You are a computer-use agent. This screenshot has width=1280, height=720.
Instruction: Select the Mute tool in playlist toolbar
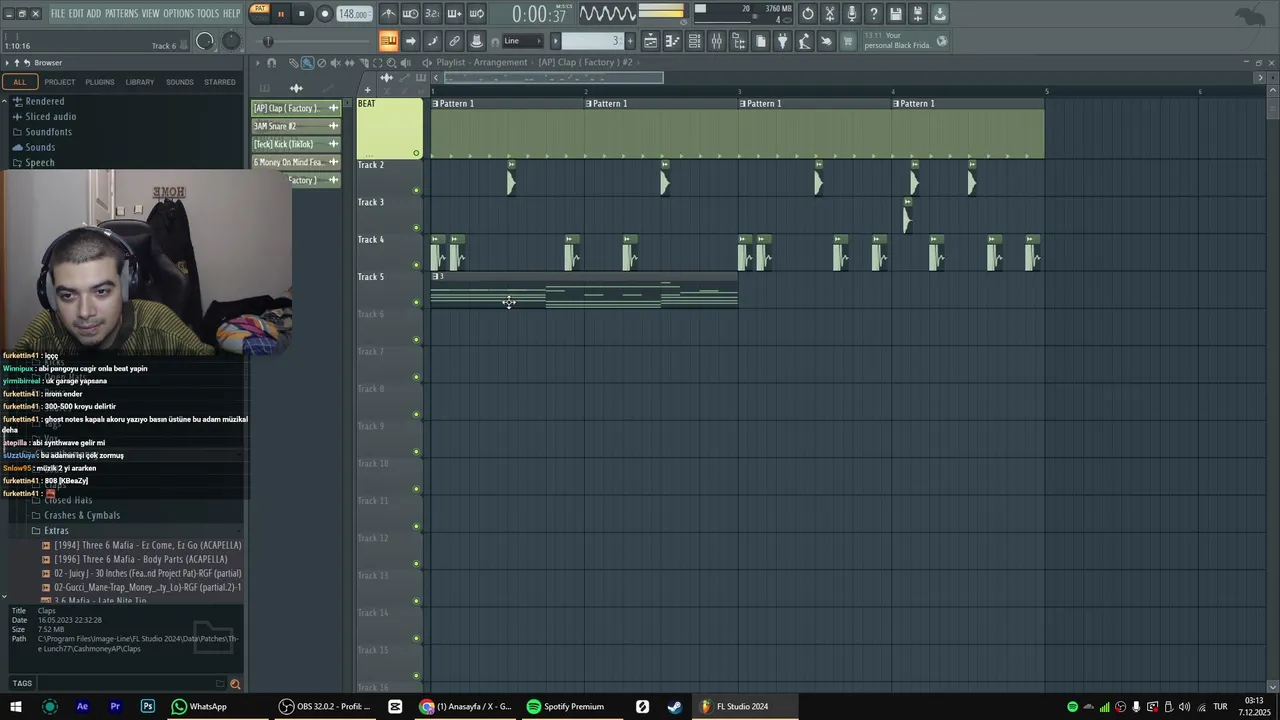336,63
